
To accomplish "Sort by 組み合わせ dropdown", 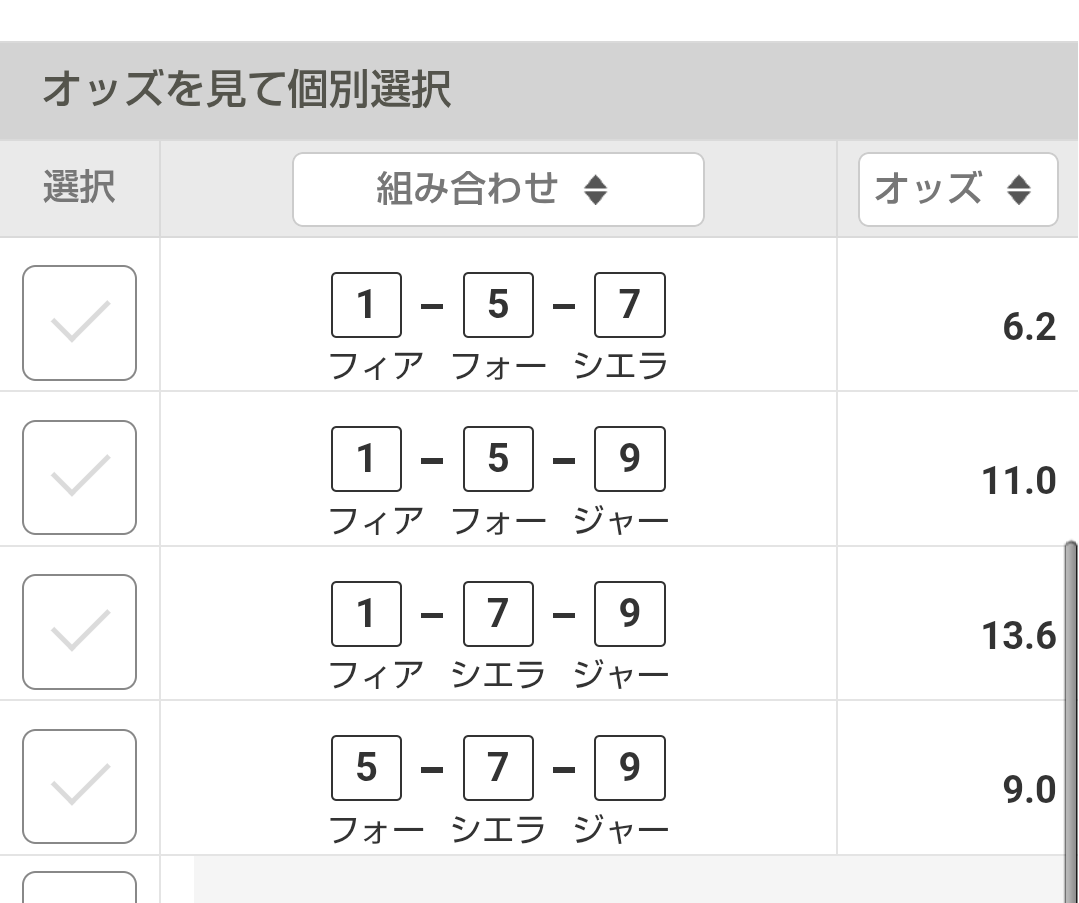I will (x=497, y=189).
